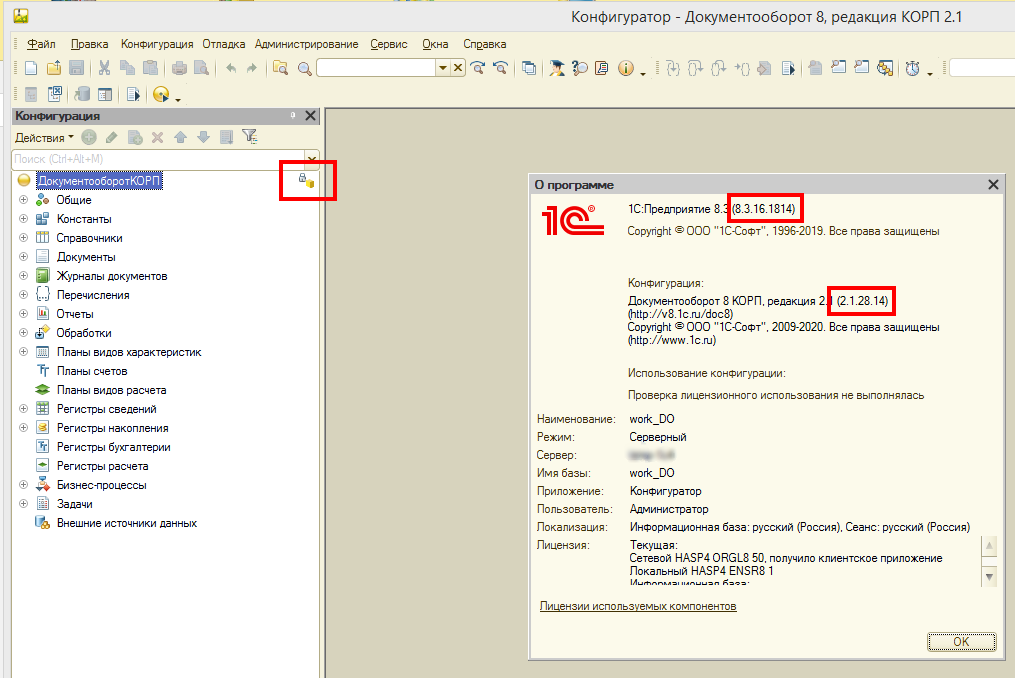
Task: Select the Внешние источники данных tree item
Action: tap(127, 523)
